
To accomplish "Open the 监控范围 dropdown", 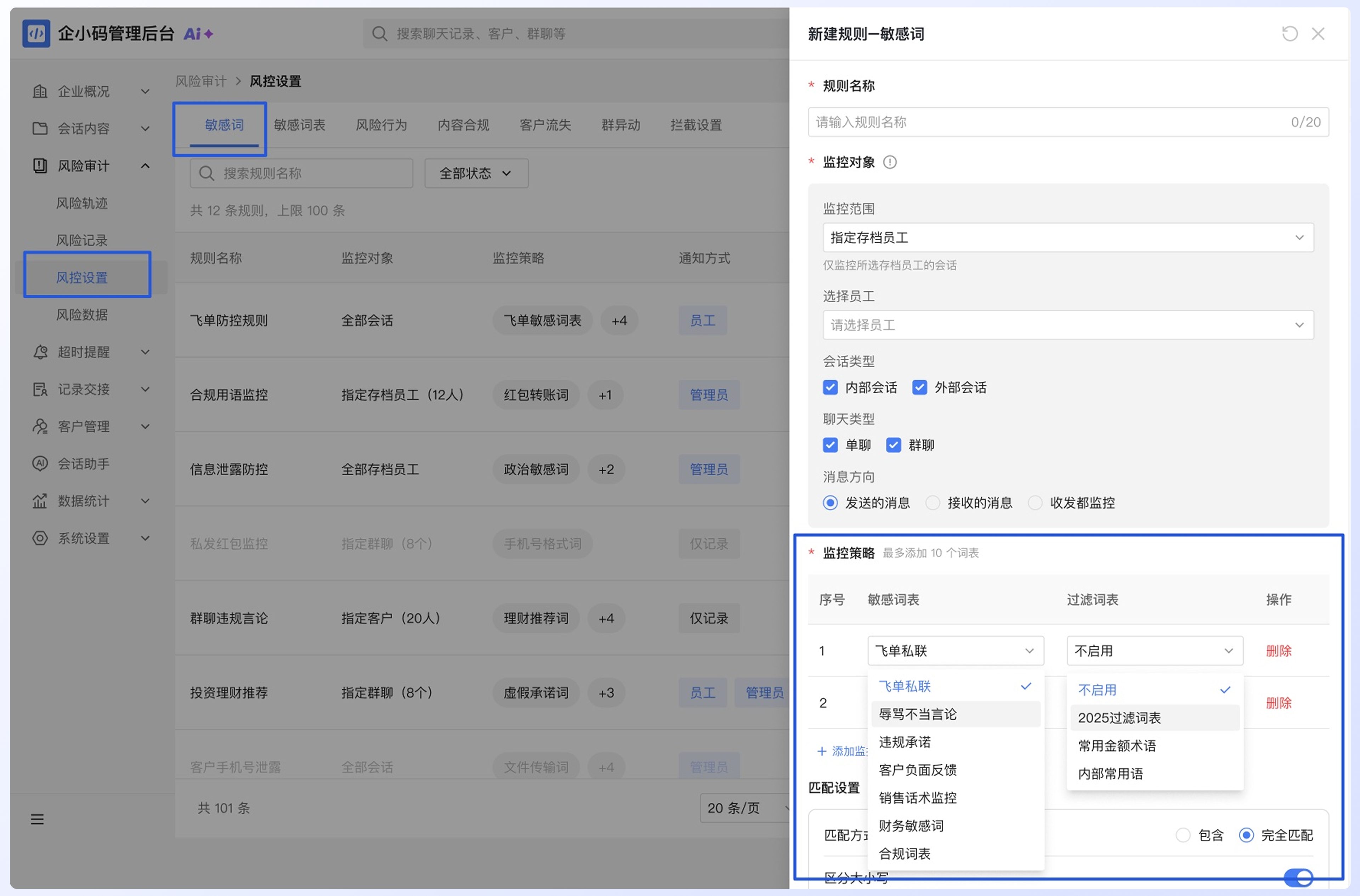I will click(1068, 237).
